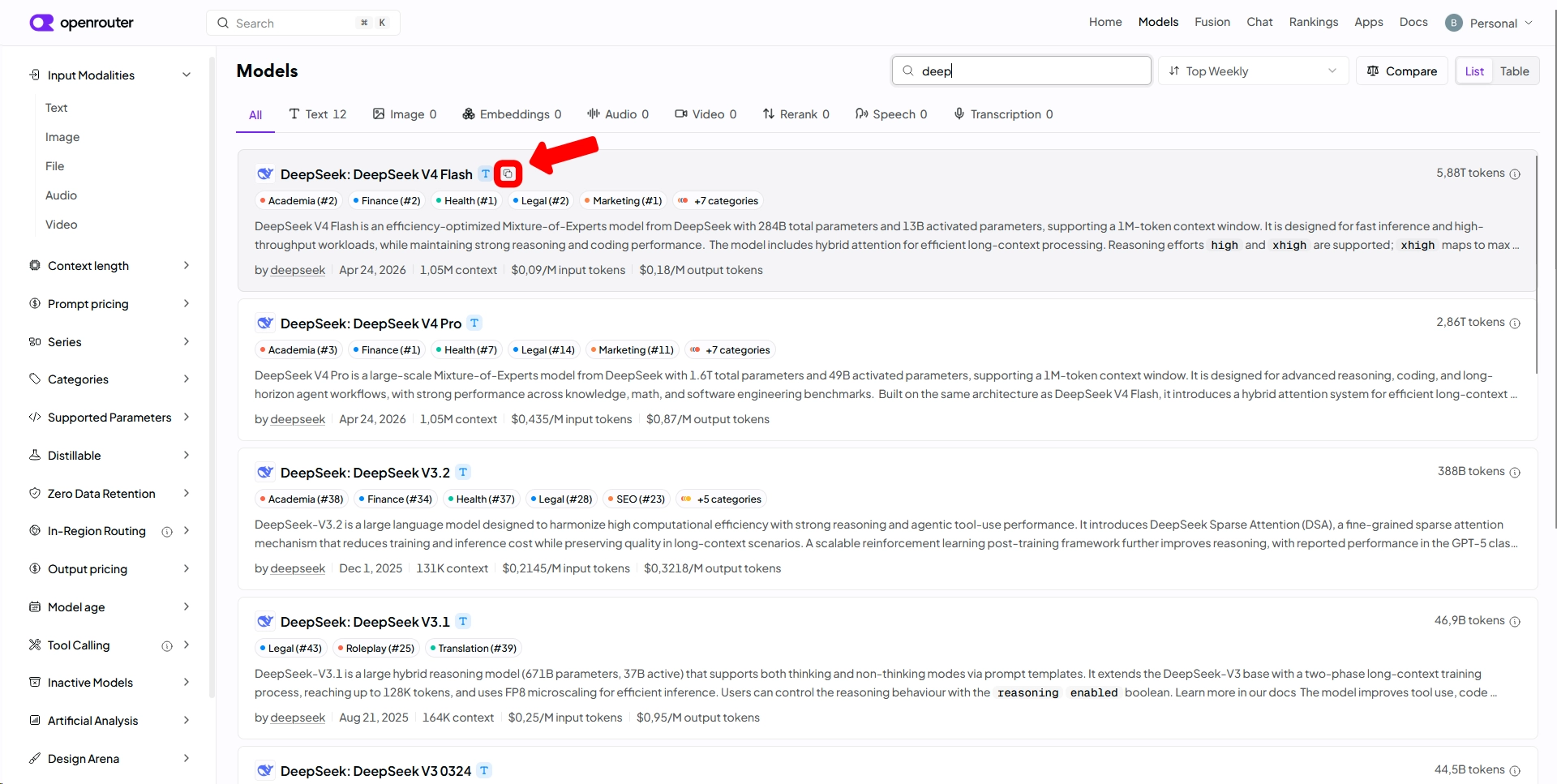The height and width of the screenshot is (784, 1557).
Task: Click the info icon beside 2,86T tokens
Action: (1515, 323)
